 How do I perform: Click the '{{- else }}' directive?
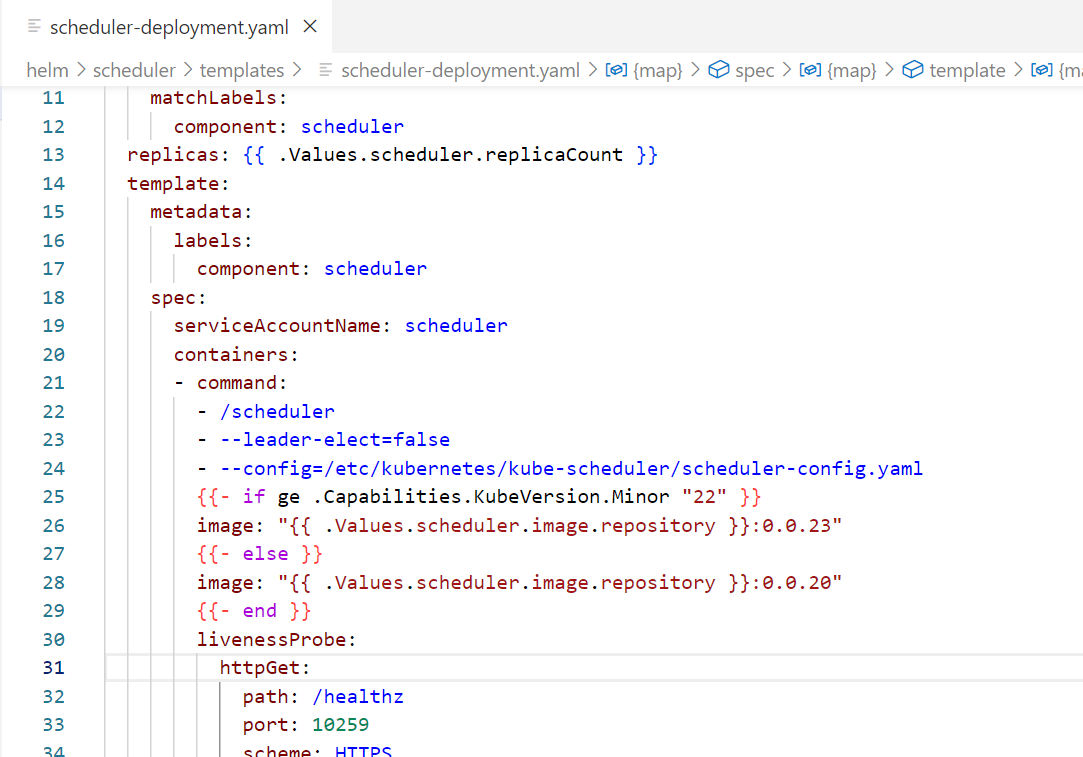click(260, 555)
